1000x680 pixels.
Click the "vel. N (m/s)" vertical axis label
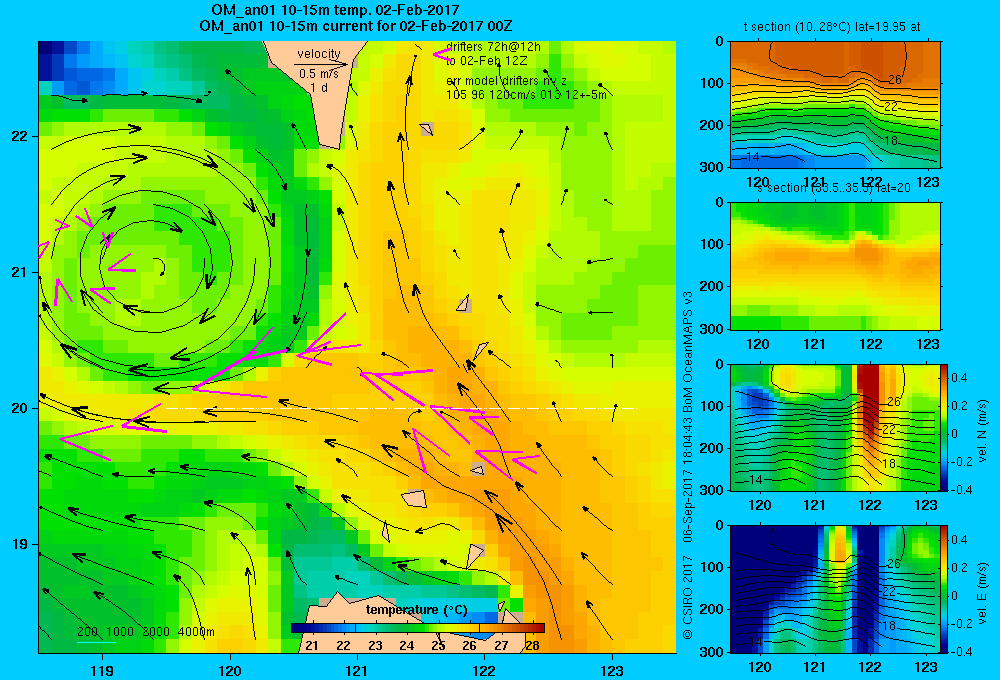click(983, 431)
